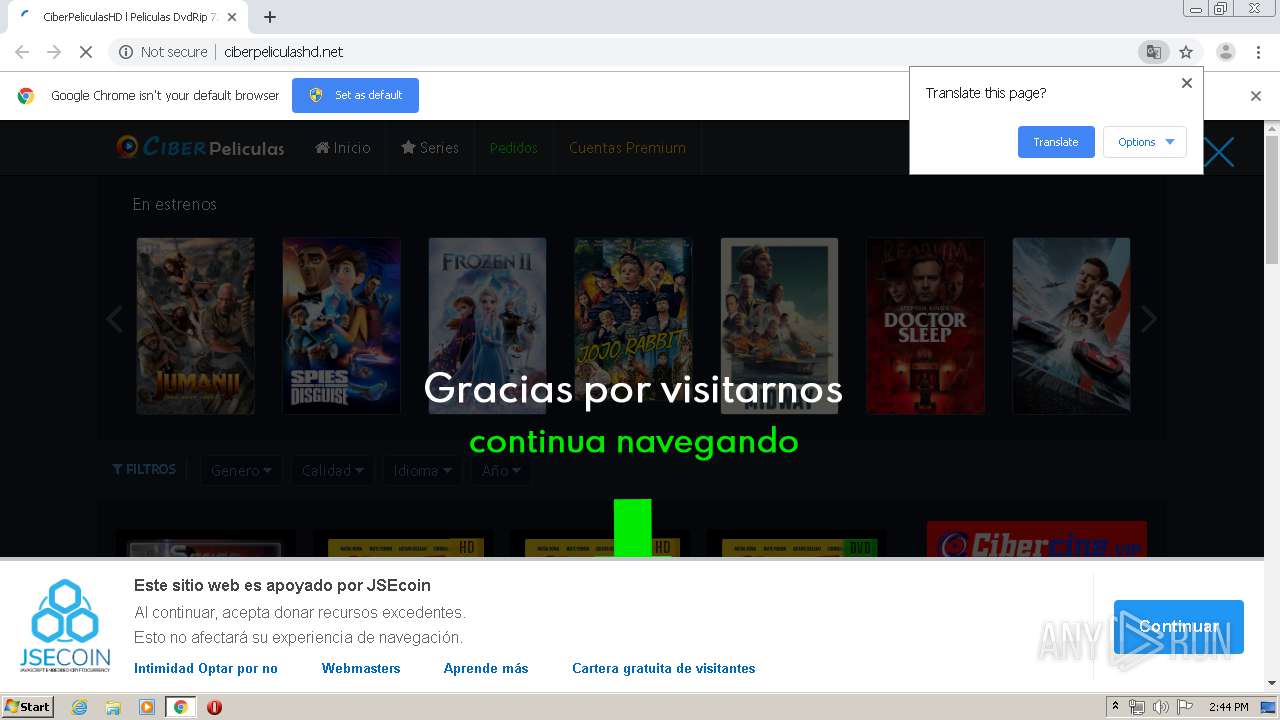The height and width of the screenshot is (720, 1280).
Task: Click the carousel next arrow
Action: [1149, 319]
